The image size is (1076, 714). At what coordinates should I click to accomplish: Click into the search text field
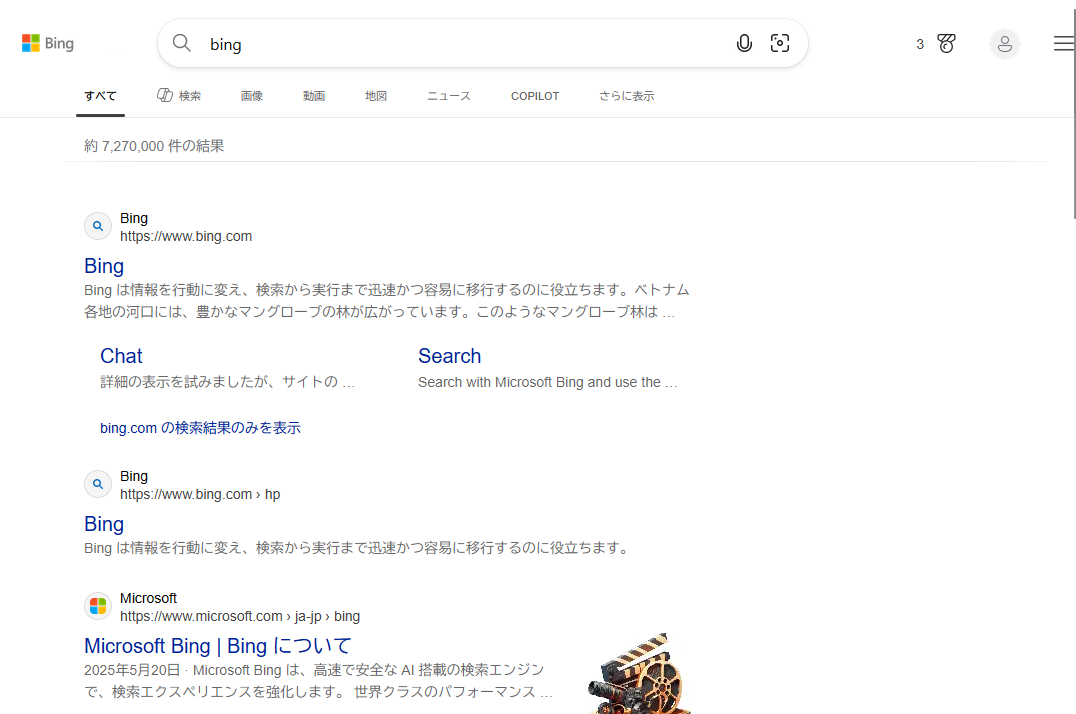pyautogui.click(x=460, y=44)
